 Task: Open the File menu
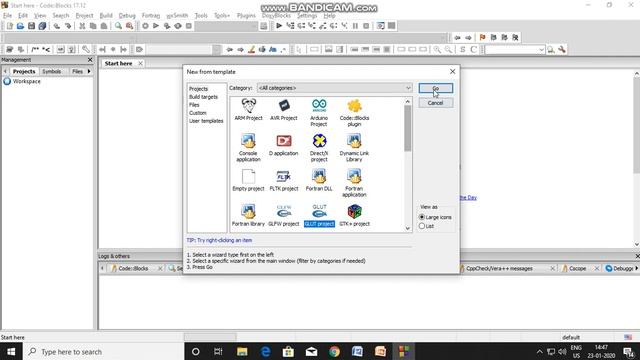pos(7,16)
